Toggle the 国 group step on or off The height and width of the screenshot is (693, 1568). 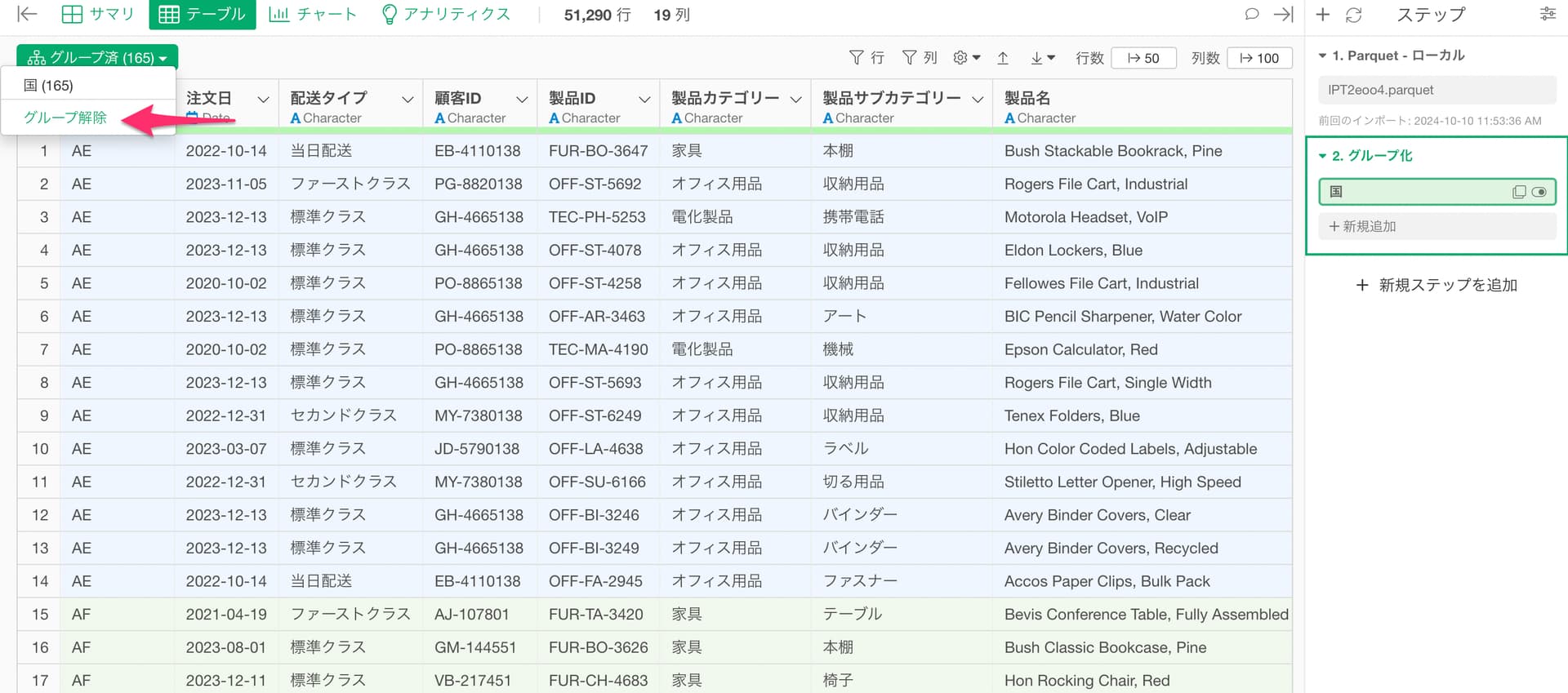(1539, 192)
